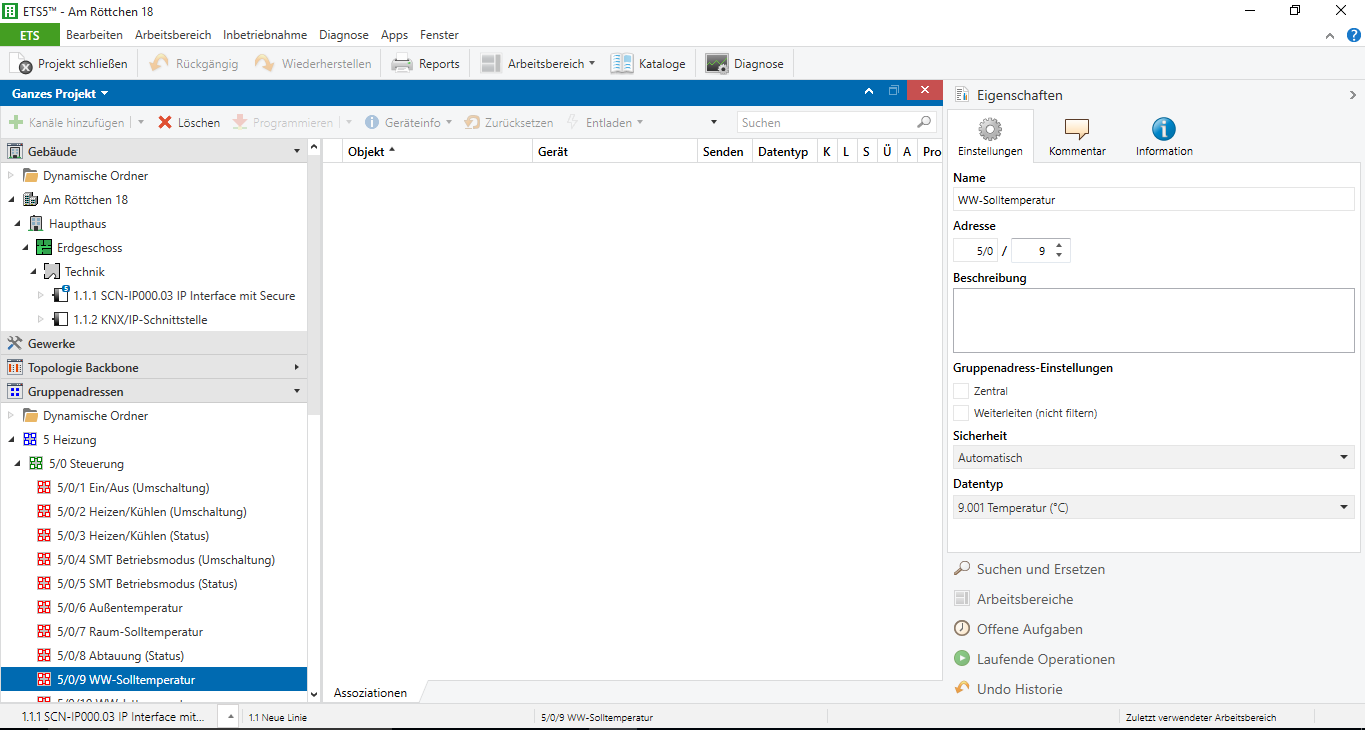Screen dimensions: 1365x730
Task: Click the search magnifier icon
Action: 924,122
